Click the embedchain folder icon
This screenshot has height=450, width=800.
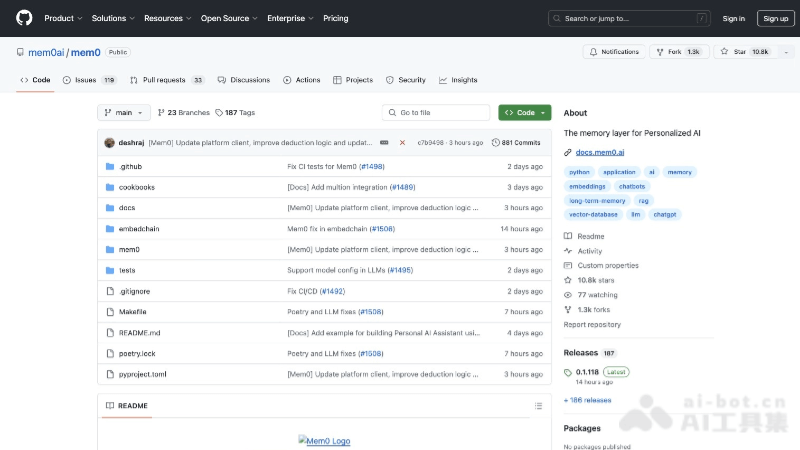tap(110, 229)
